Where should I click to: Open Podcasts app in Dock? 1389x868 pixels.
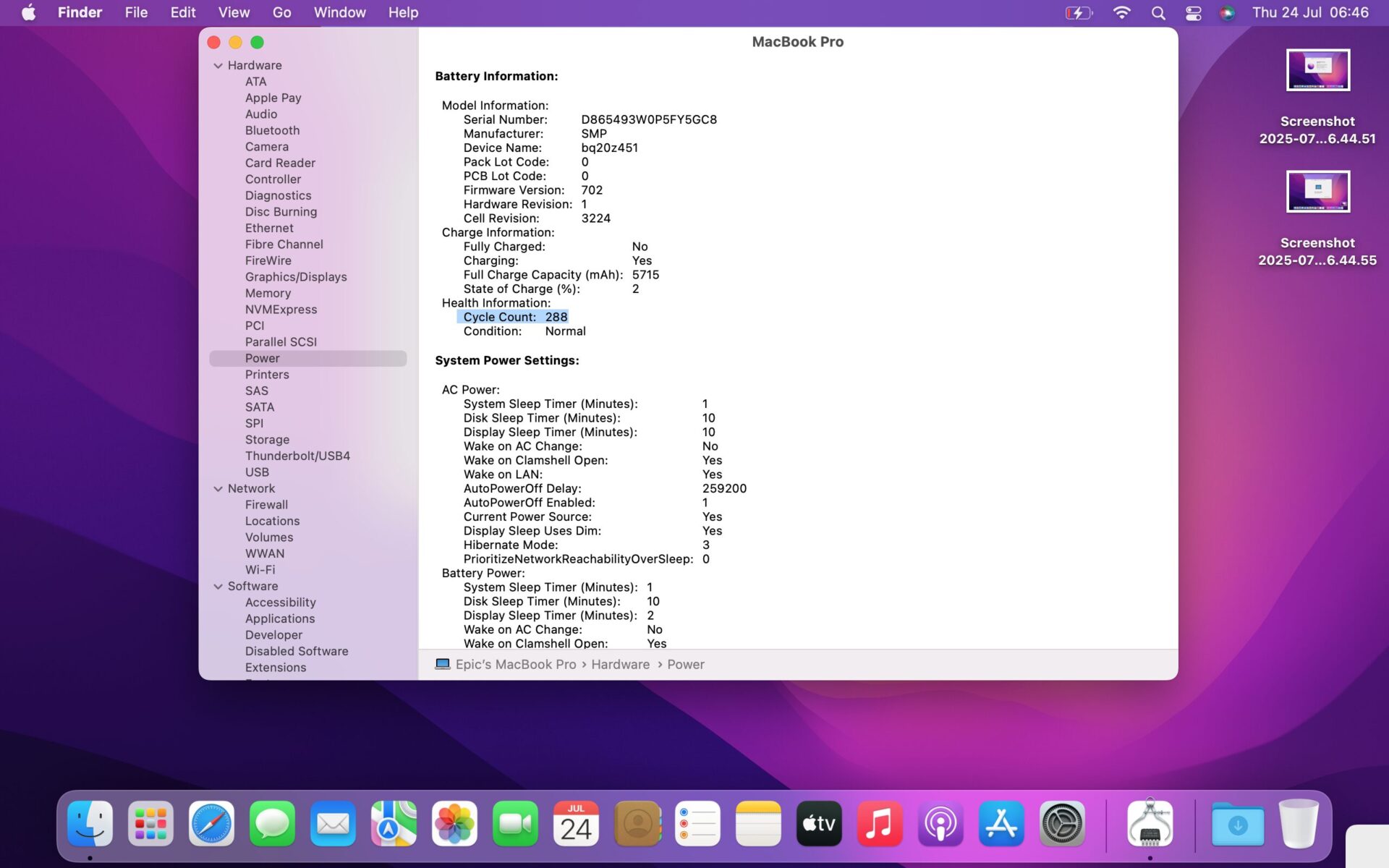(940, 823)
